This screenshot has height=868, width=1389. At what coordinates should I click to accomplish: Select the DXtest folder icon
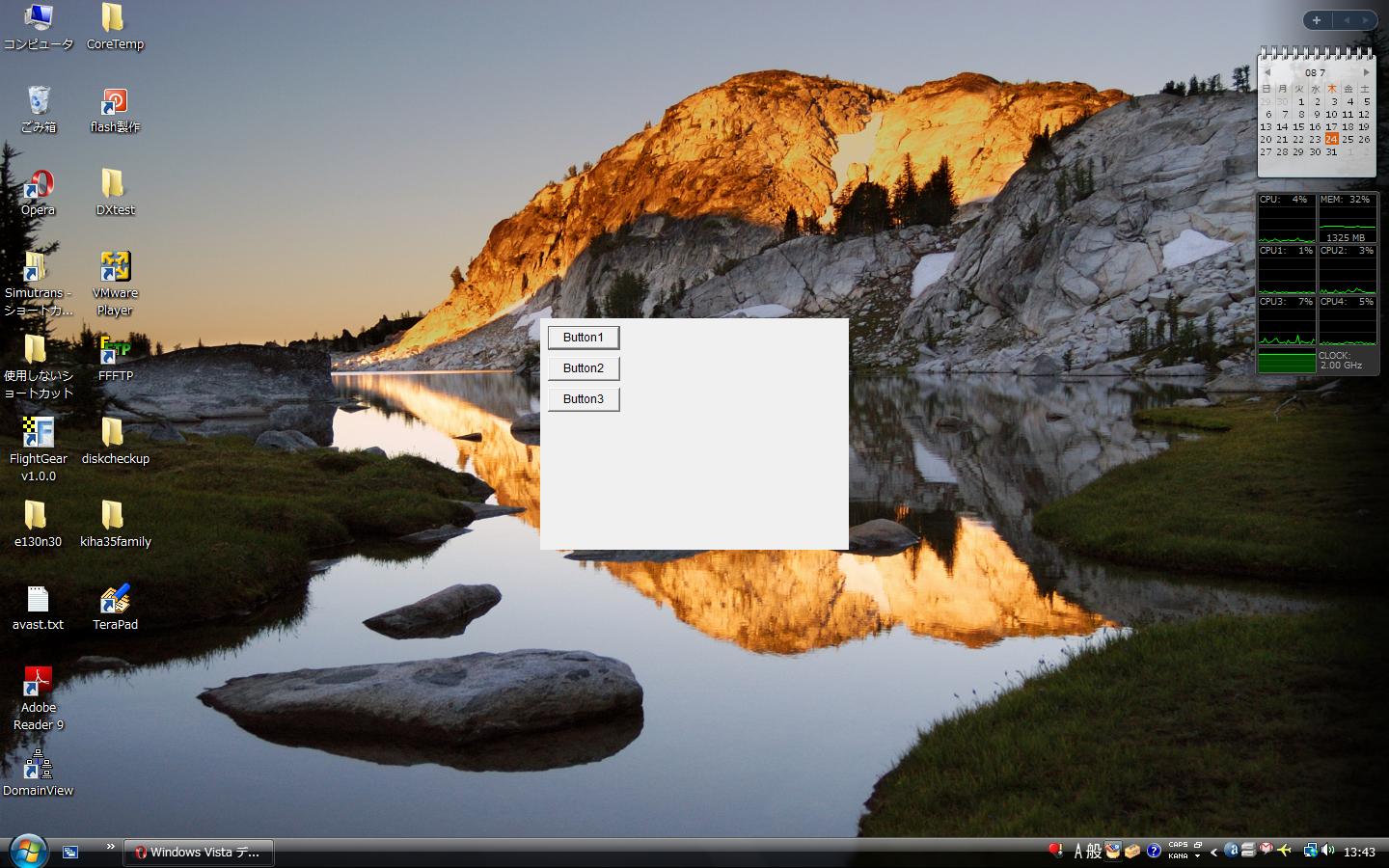115,193
